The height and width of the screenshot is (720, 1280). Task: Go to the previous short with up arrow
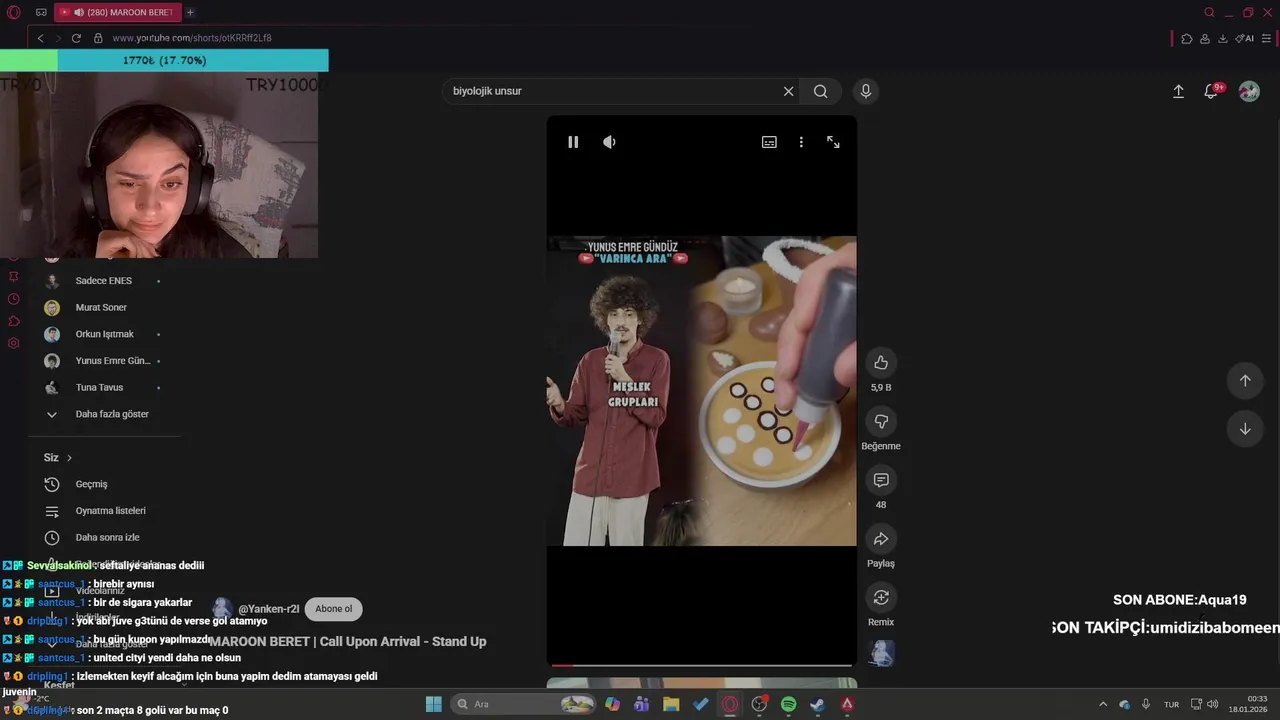coord(1245,380)
